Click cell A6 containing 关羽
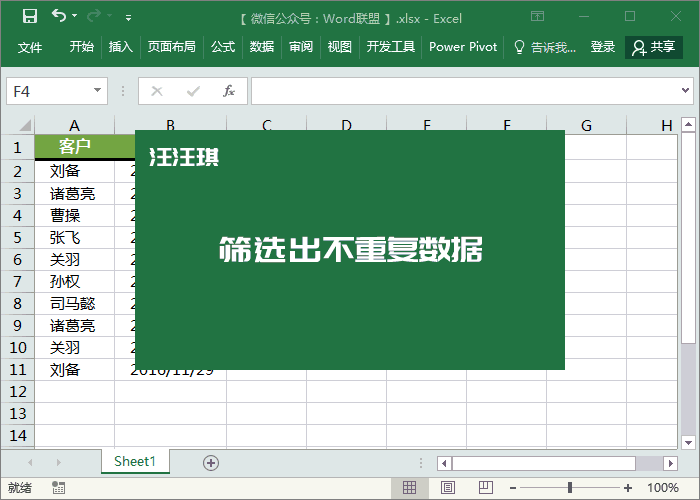 (75, 259)
